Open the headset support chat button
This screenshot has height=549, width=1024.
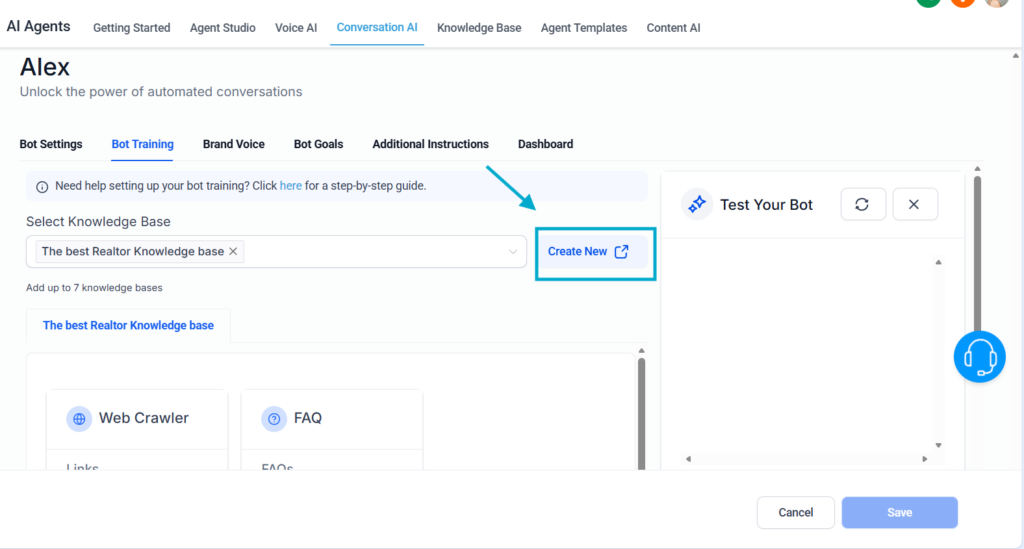point(979,356)
